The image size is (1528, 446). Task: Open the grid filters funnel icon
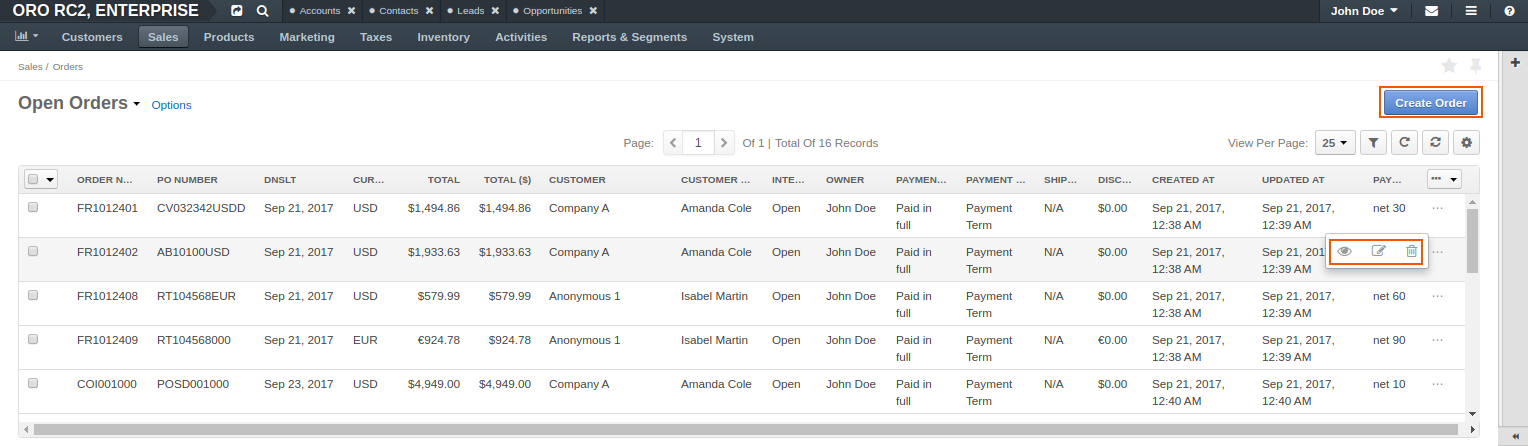click(1374, 143)
